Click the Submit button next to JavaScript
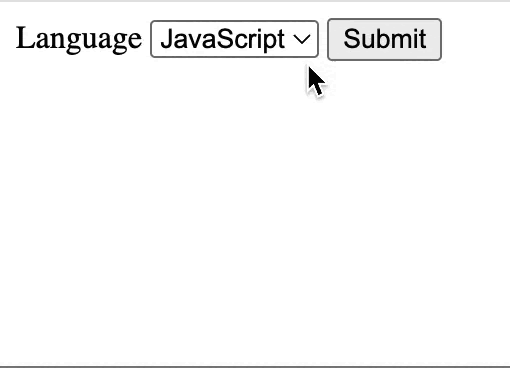 tap(384, 39)
